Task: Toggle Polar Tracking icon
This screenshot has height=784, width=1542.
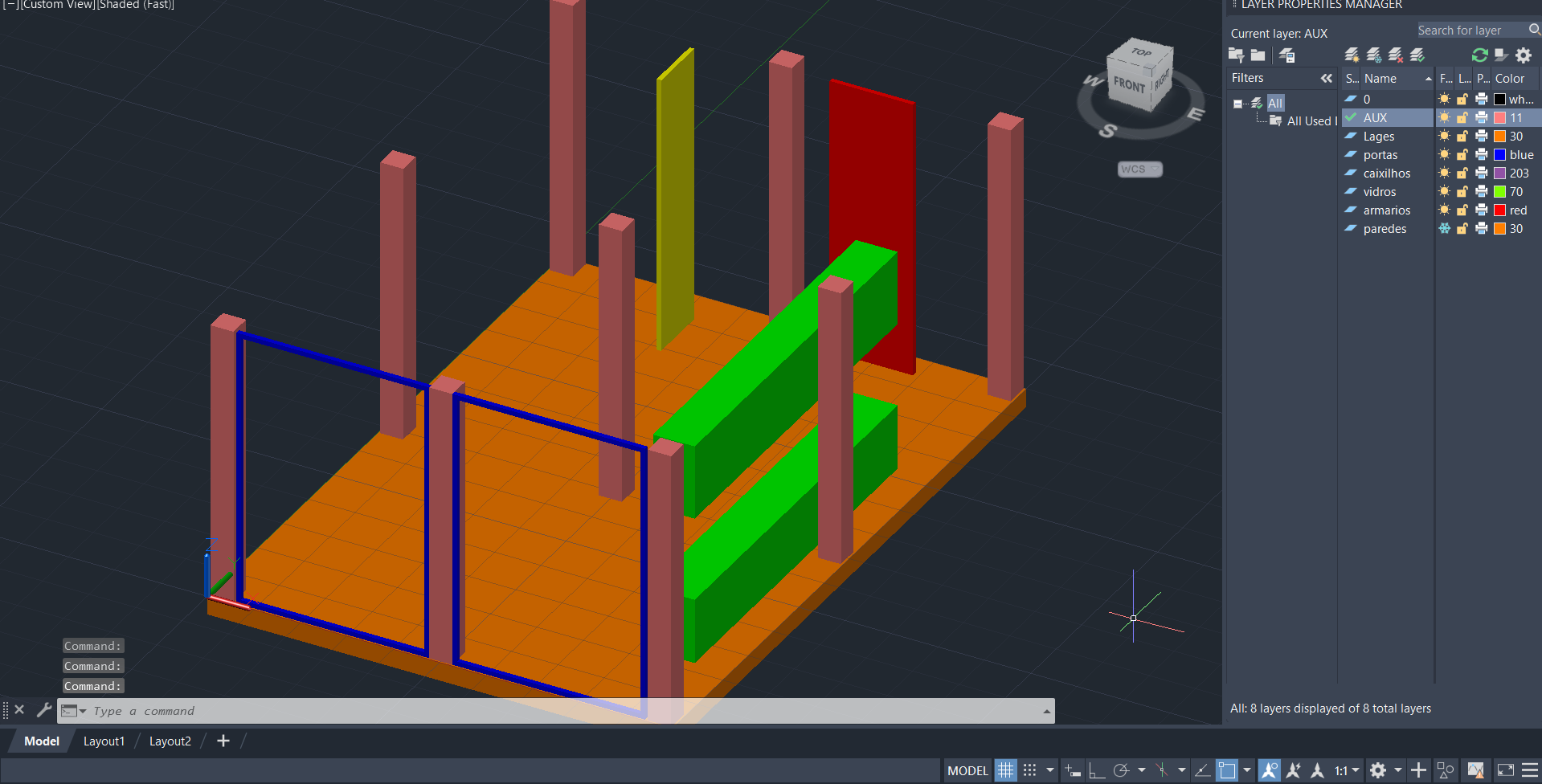Action: [x=1122, y=770]
